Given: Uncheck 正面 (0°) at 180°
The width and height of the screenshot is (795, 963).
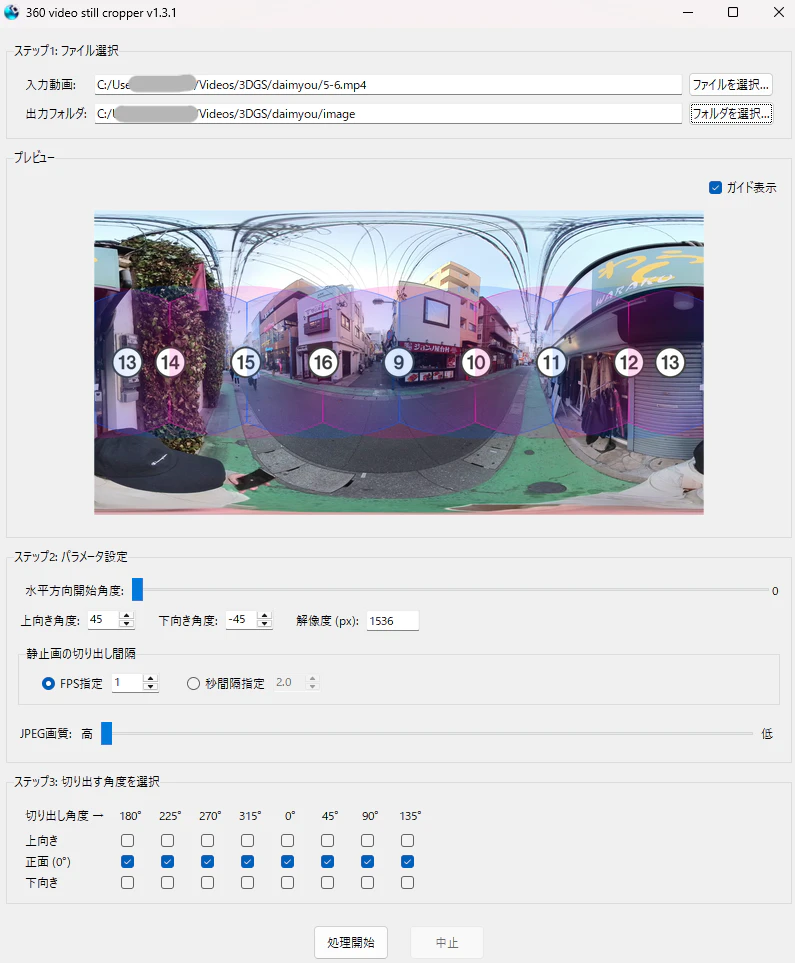Looking at the screenshot, I should click(127, 862).
